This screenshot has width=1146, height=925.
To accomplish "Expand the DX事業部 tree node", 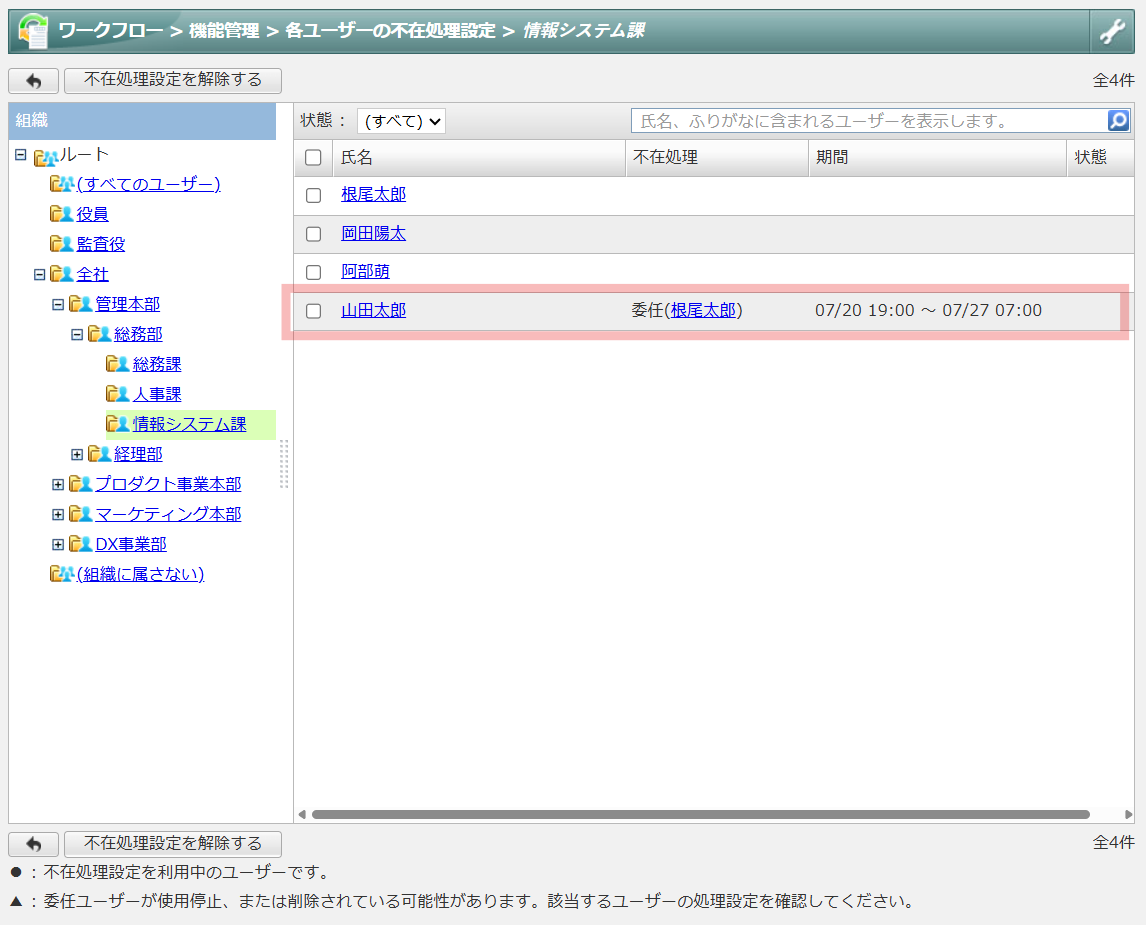I will 58,544.
